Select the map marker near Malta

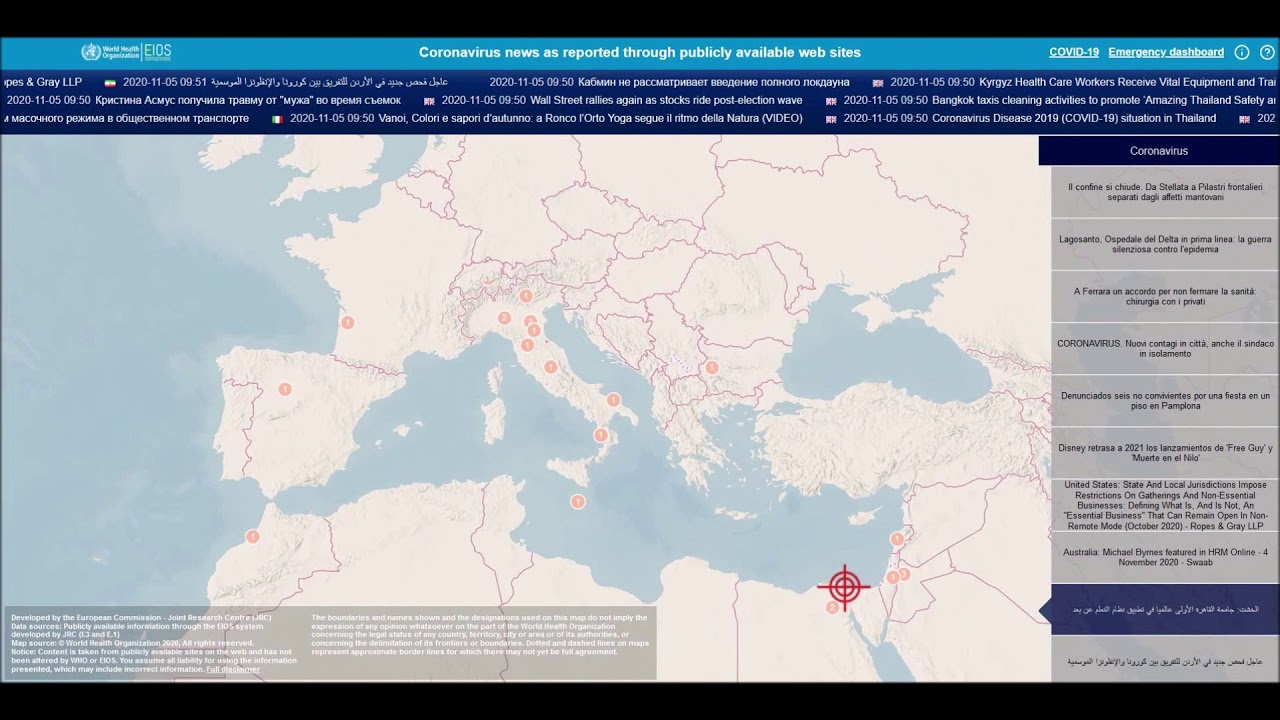tap(577, 501)
